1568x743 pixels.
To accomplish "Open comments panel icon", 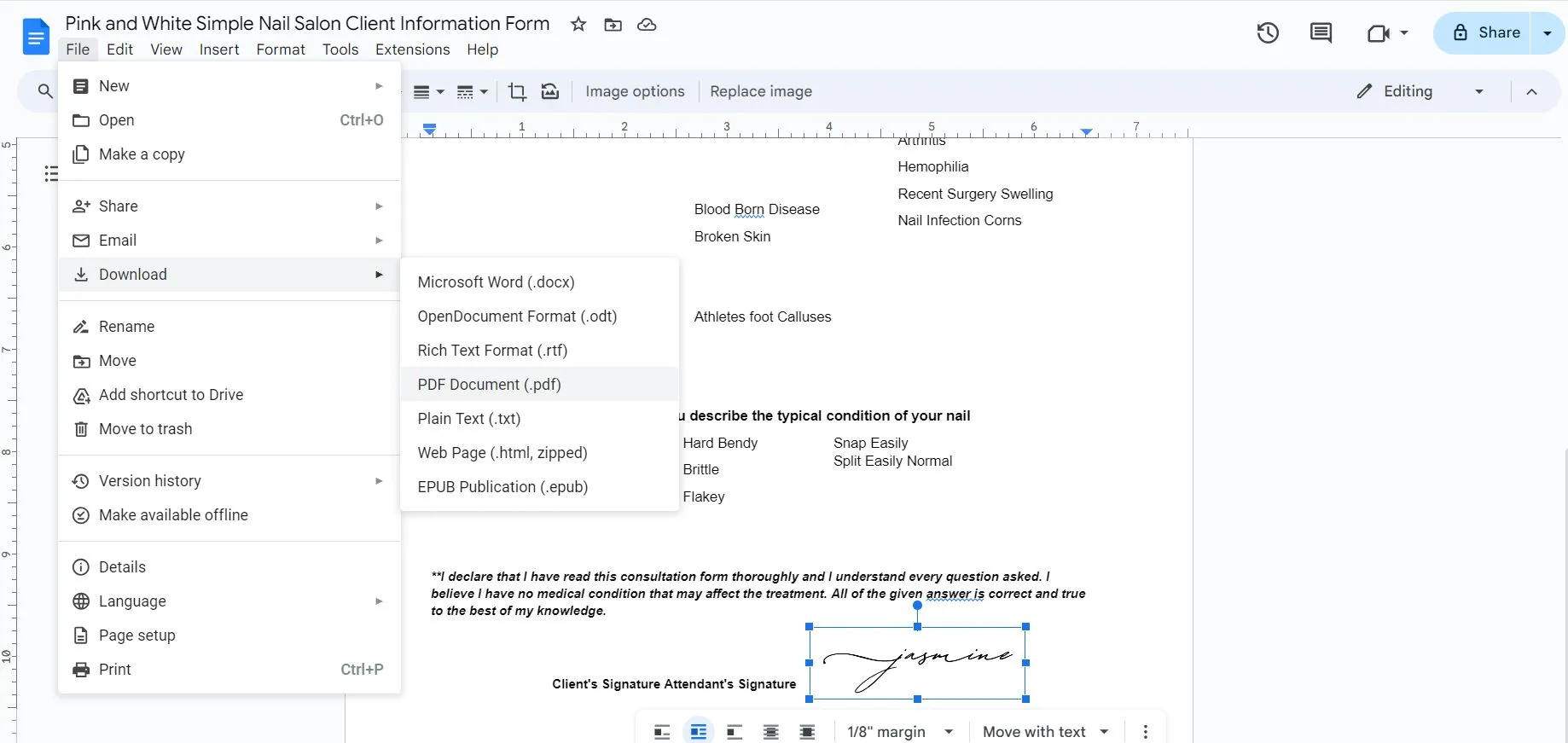I will [x=1321, y=33].
